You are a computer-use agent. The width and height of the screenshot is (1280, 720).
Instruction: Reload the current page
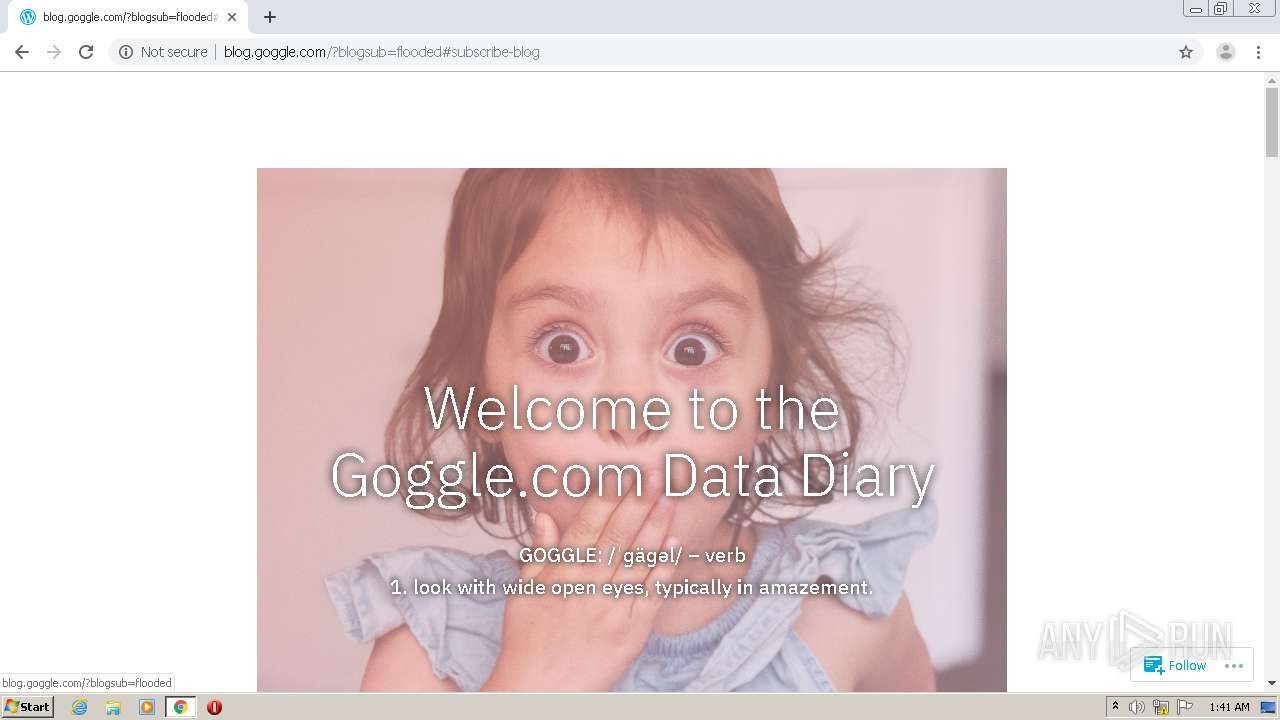click(x=86, y=52)
